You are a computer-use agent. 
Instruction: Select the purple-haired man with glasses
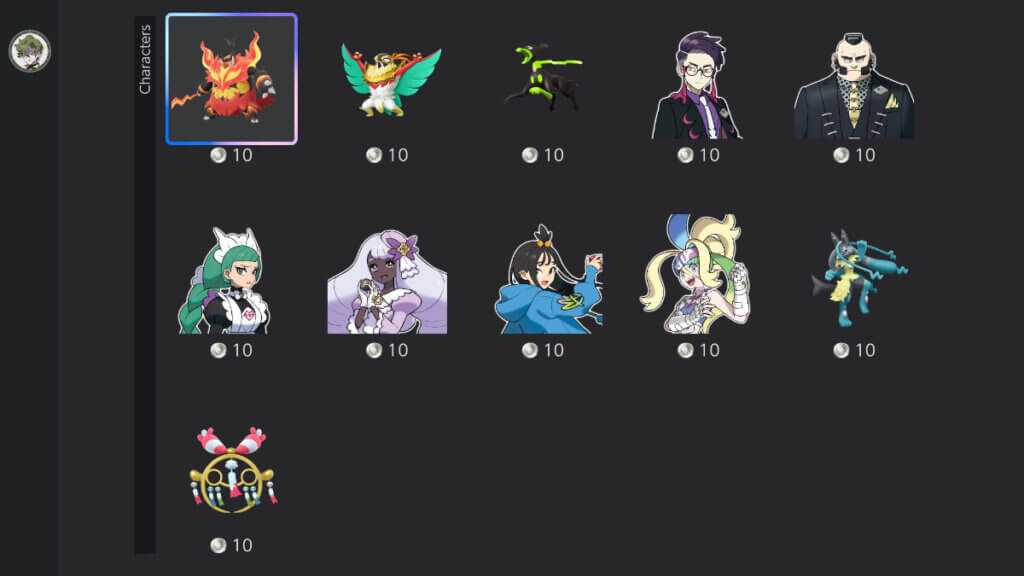coord(697,85)
